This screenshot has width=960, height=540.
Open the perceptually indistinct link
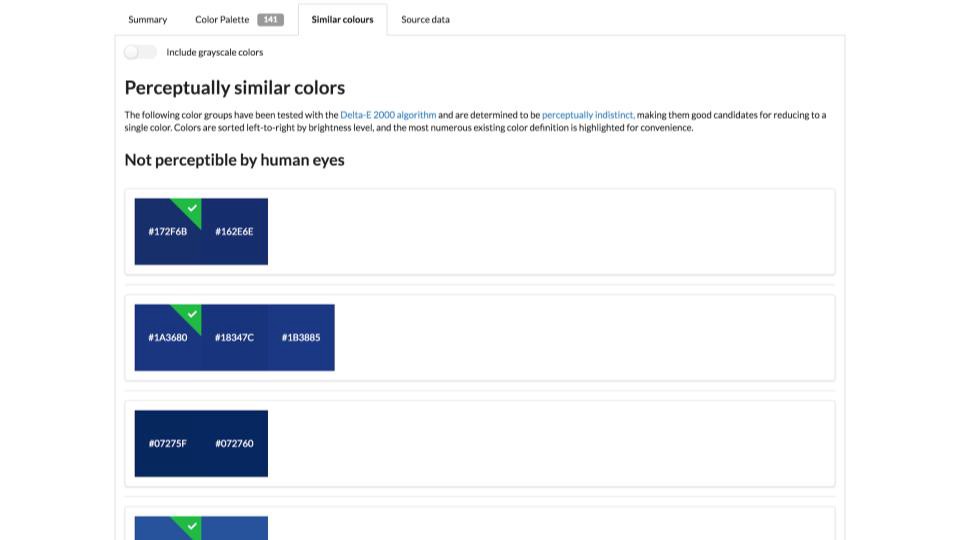pos(588,114)
